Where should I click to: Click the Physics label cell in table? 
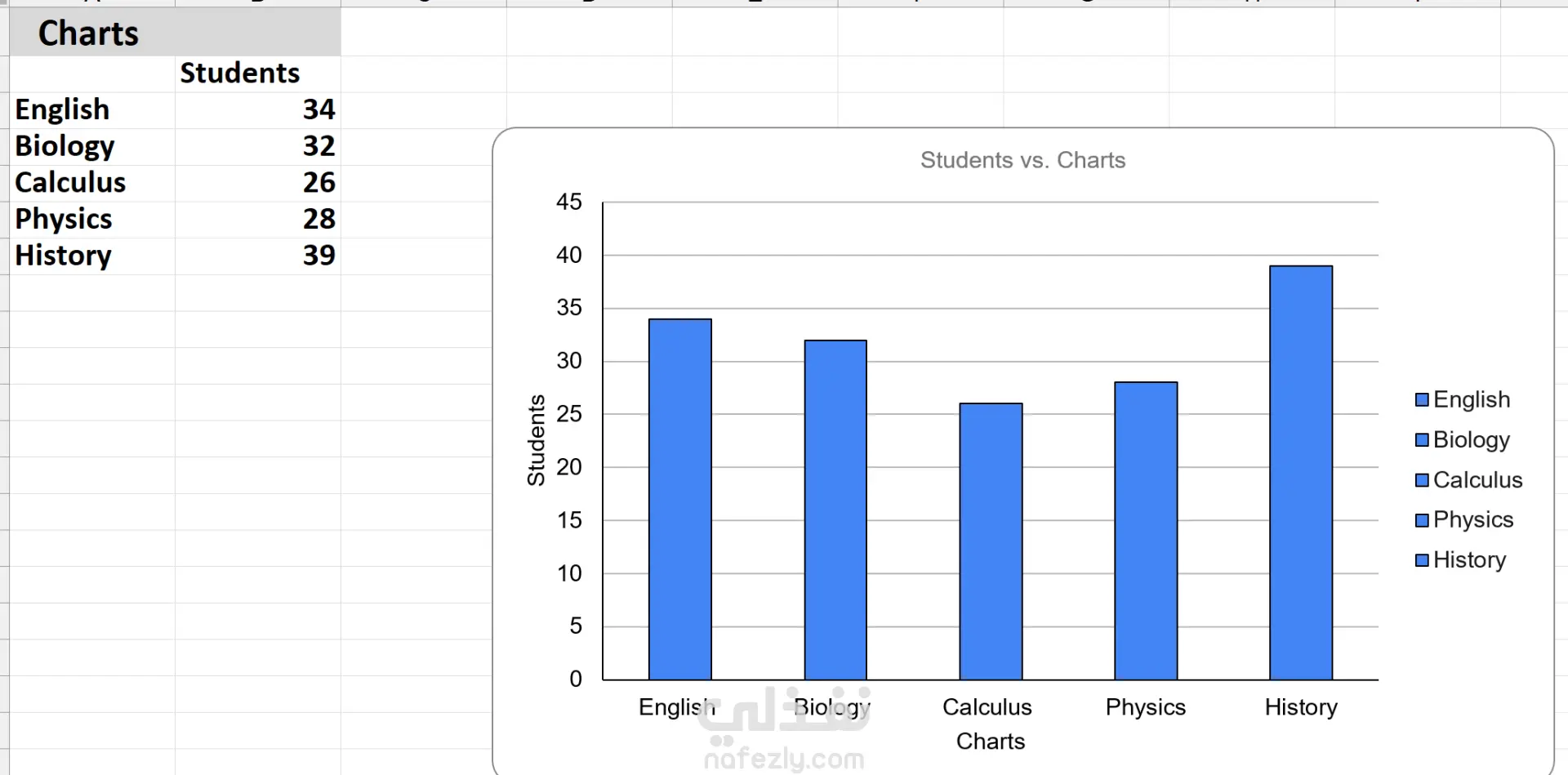point(92,220)
